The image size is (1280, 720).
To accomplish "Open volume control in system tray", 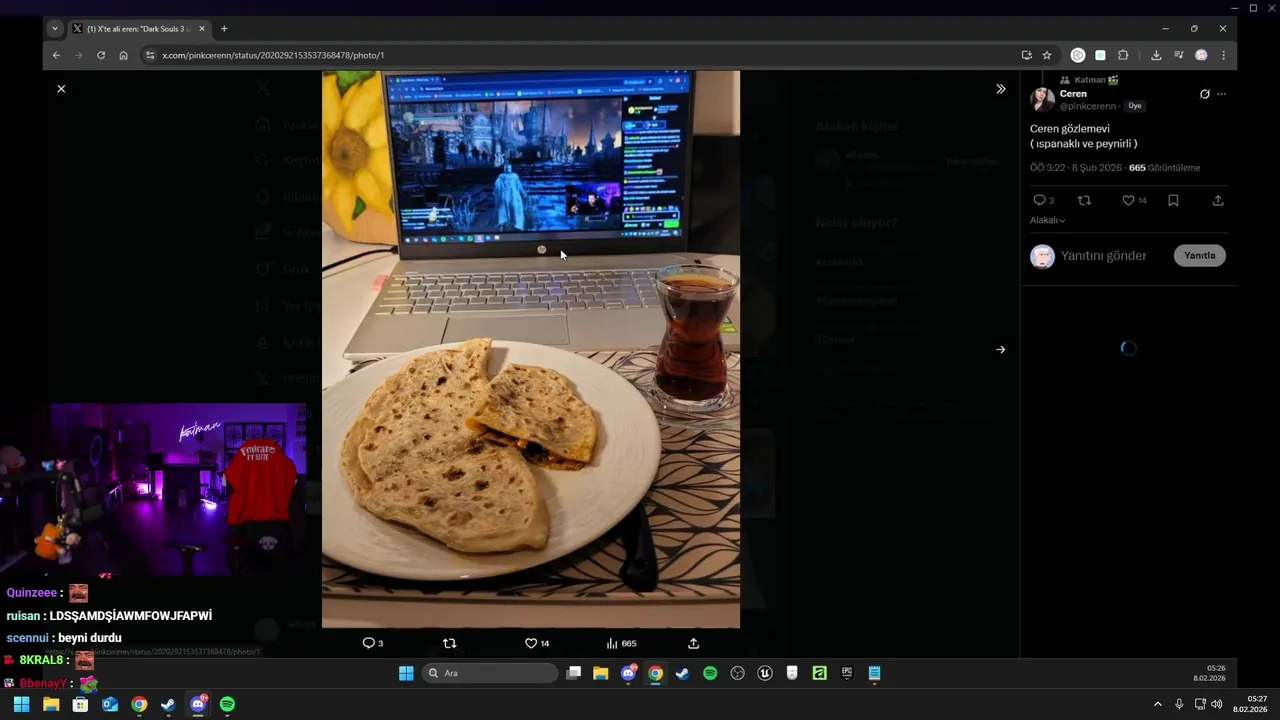I will 1217,704.
